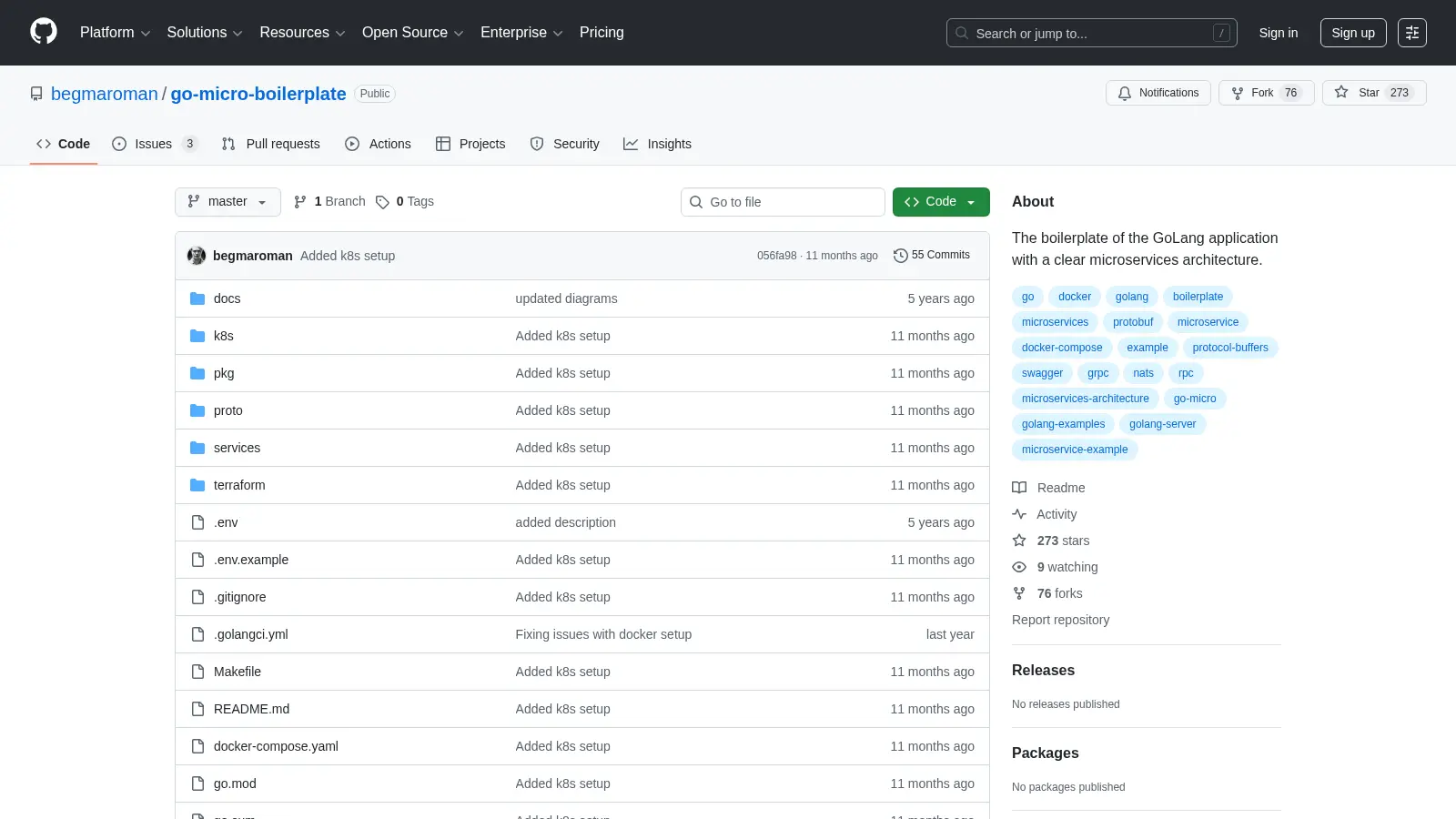Open the begmaroman owner link

click(x=105, y=94)
